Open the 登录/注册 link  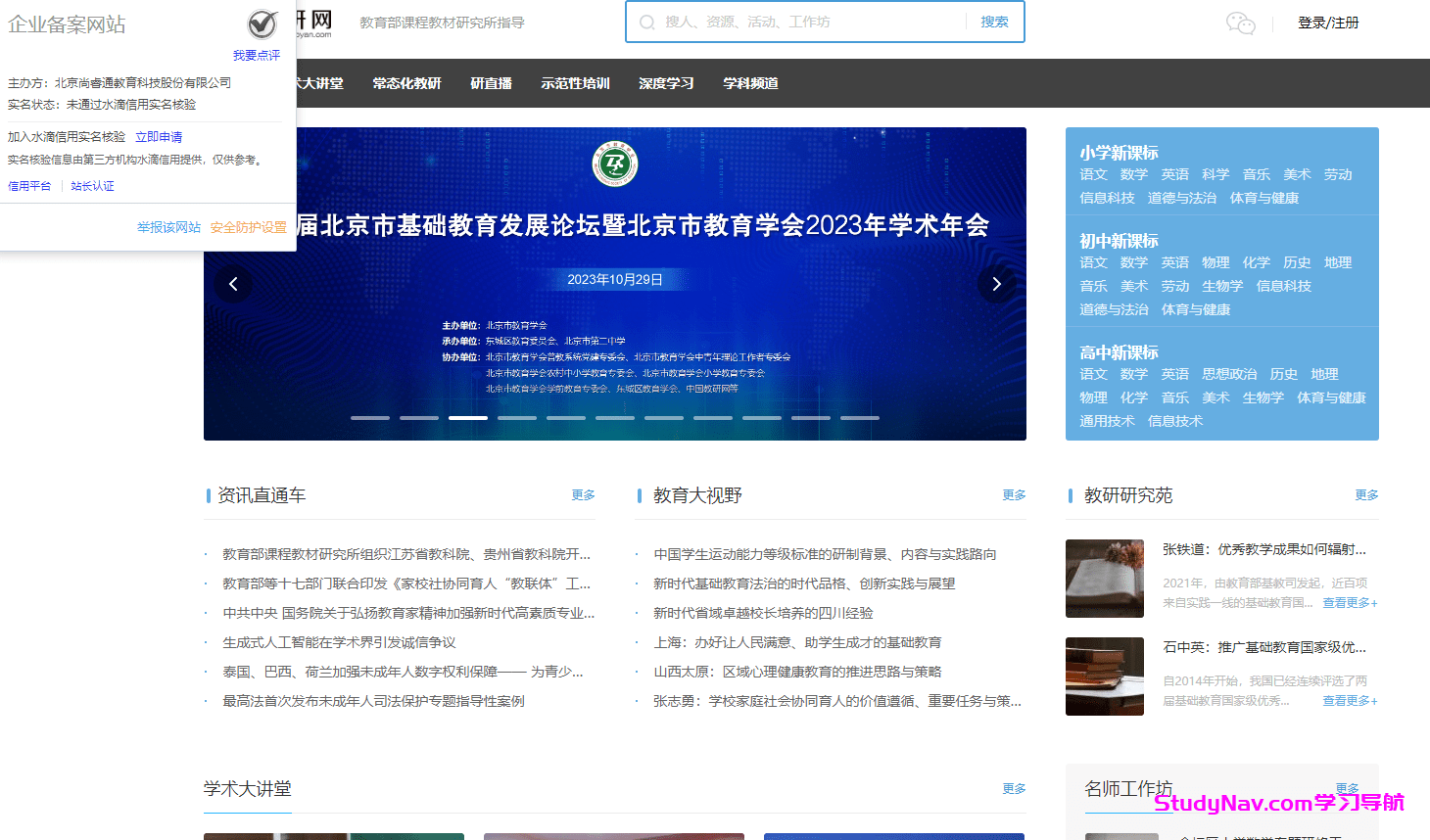click(1328, 22)
